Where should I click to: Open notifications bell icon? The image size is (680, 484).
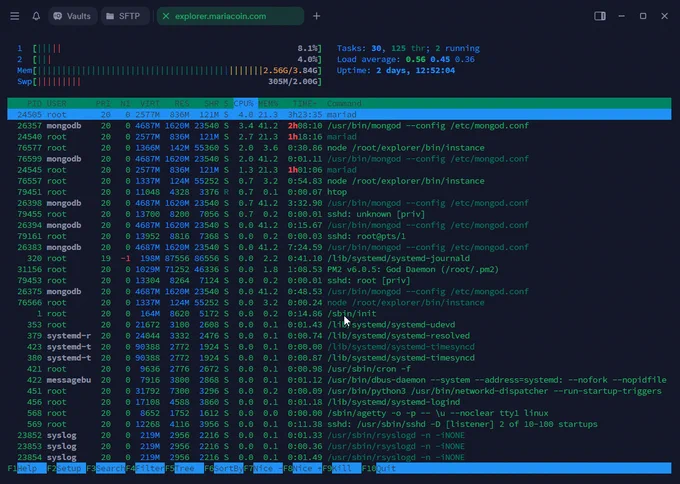click(36, 16)
